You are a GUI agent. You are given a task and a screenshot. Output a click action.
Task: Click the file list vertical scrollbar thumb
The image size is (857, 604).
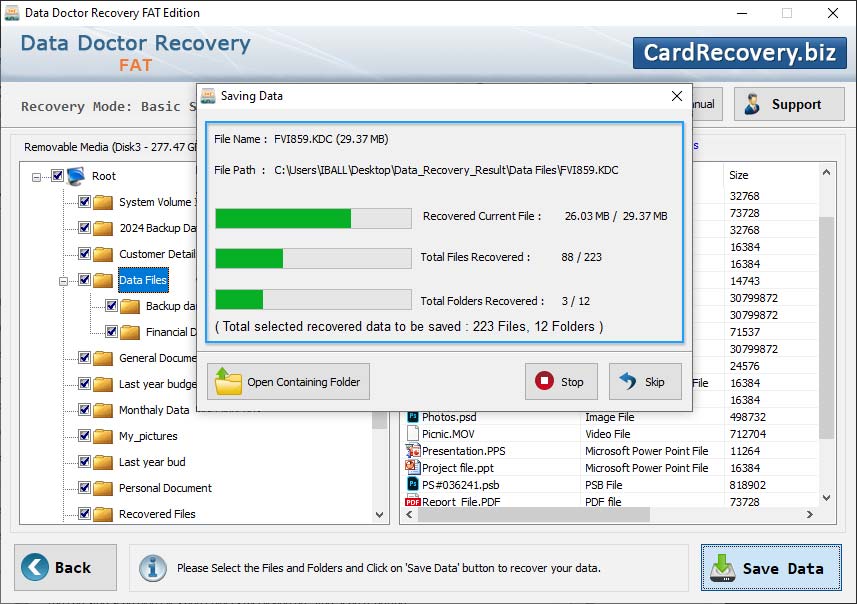pos(826,328)
